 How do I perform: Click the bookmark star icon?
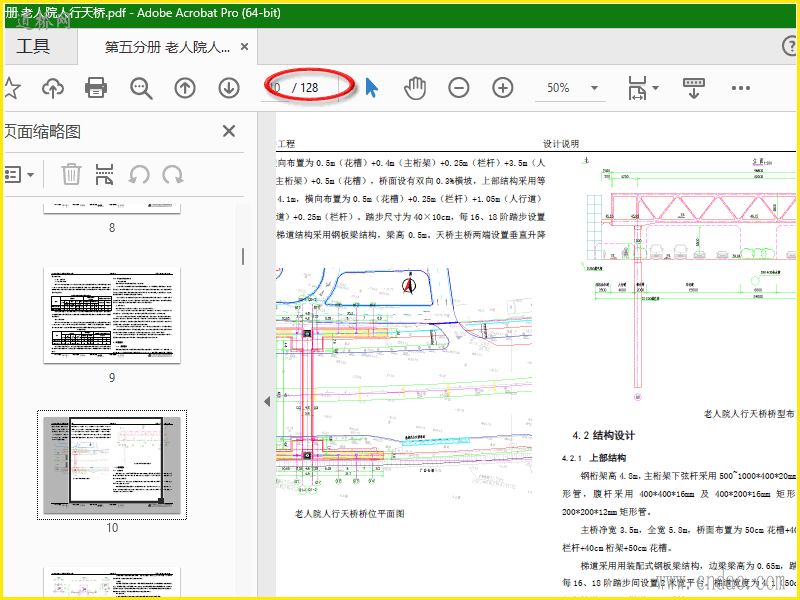(x=12, y=88)
